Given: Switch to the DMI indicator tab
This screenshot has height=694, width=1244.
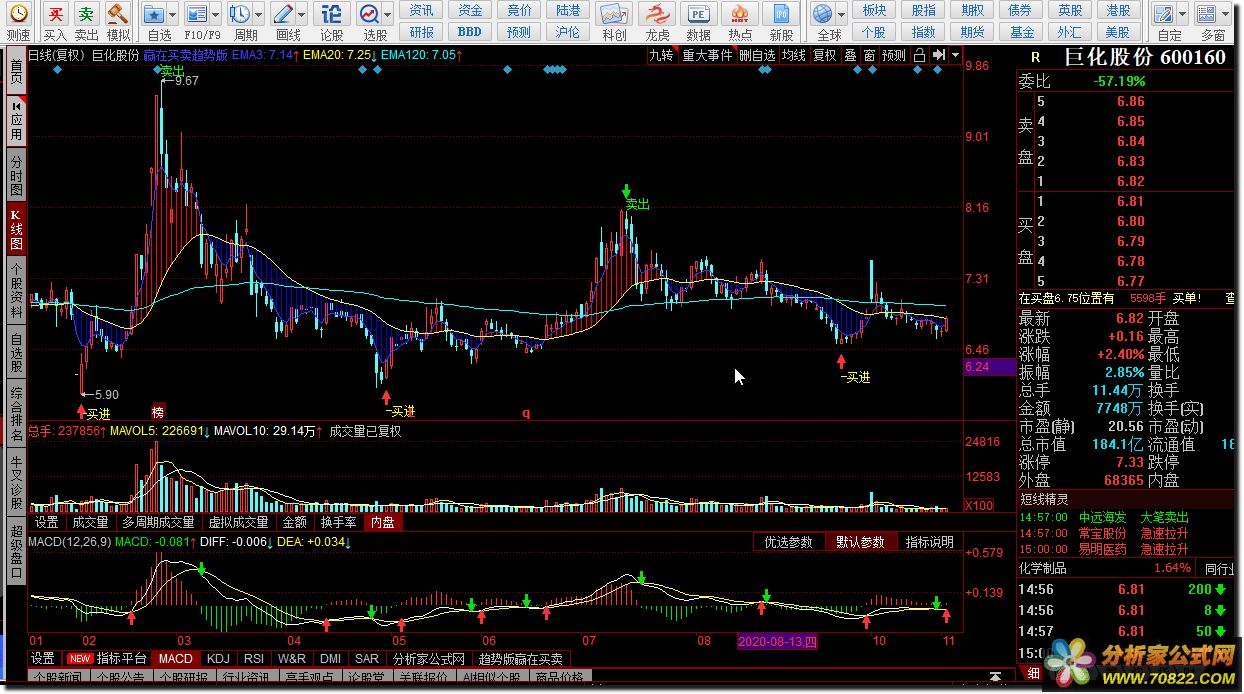Looking at the screenshot, I should click(330, 658).
